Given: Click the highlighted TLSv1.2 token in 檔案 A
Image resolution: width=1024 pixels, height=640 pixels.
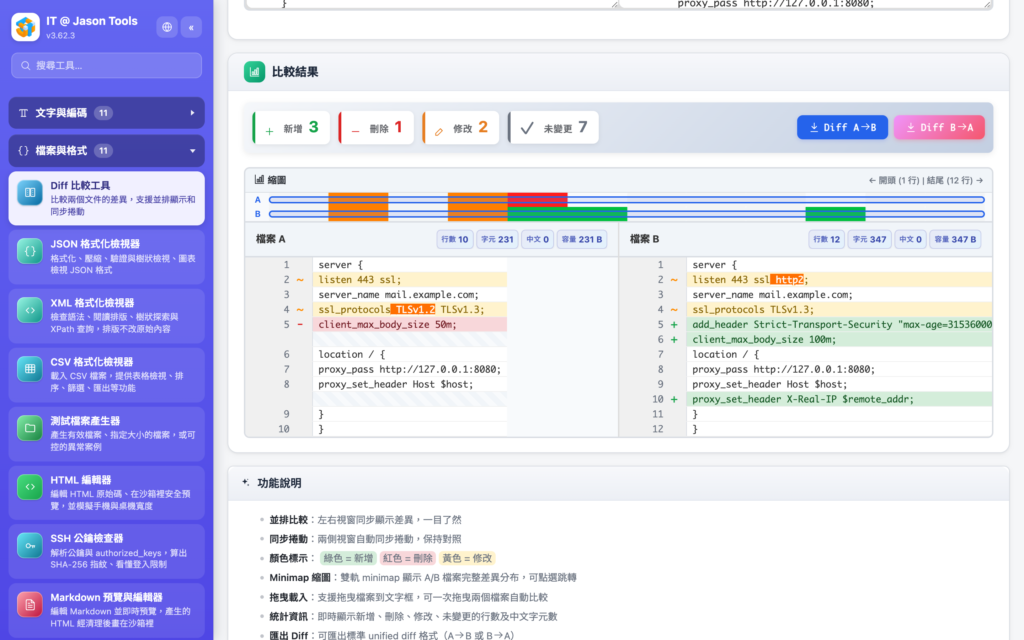Looking at the screenshot, I should click(413, 310).
